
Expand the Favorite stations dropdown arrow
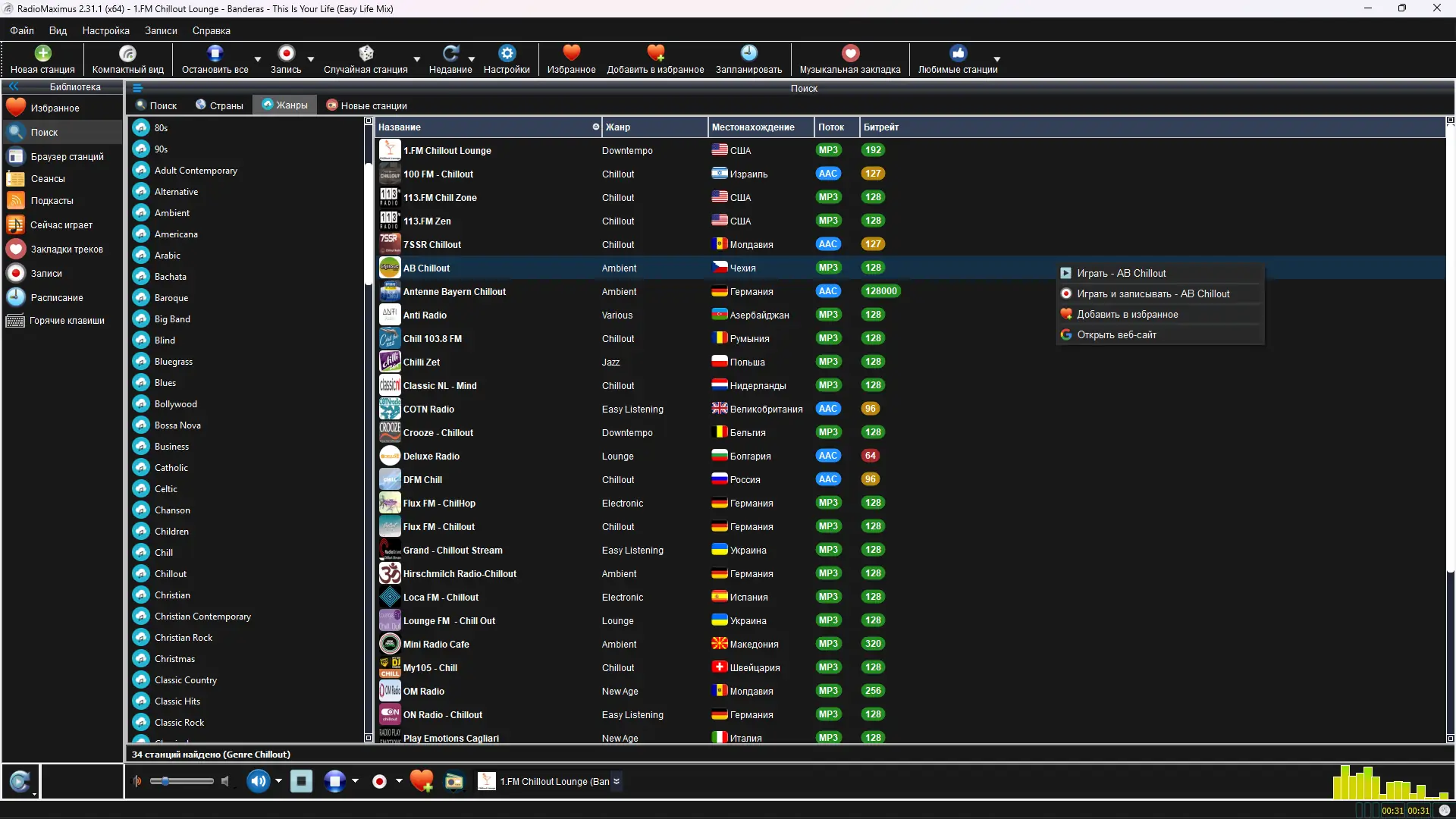point(997,59)
